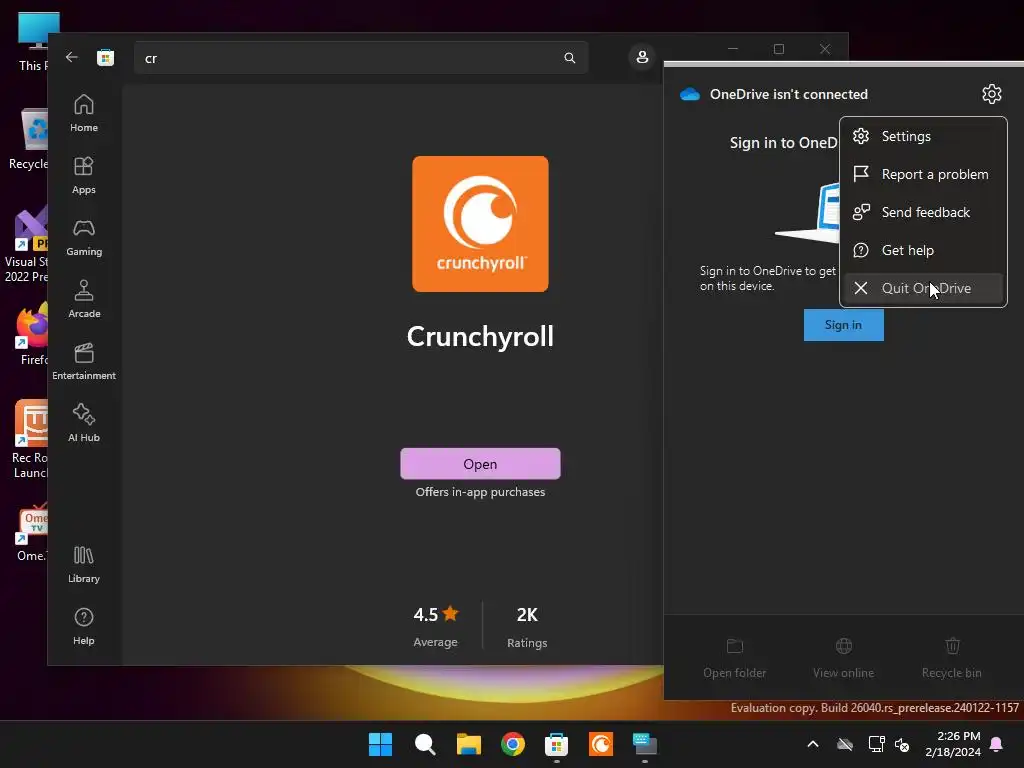Select This PC desktop icon
Image resolution: width=1024 pixels, height=768 pixels.
click(x=37, y=40)
